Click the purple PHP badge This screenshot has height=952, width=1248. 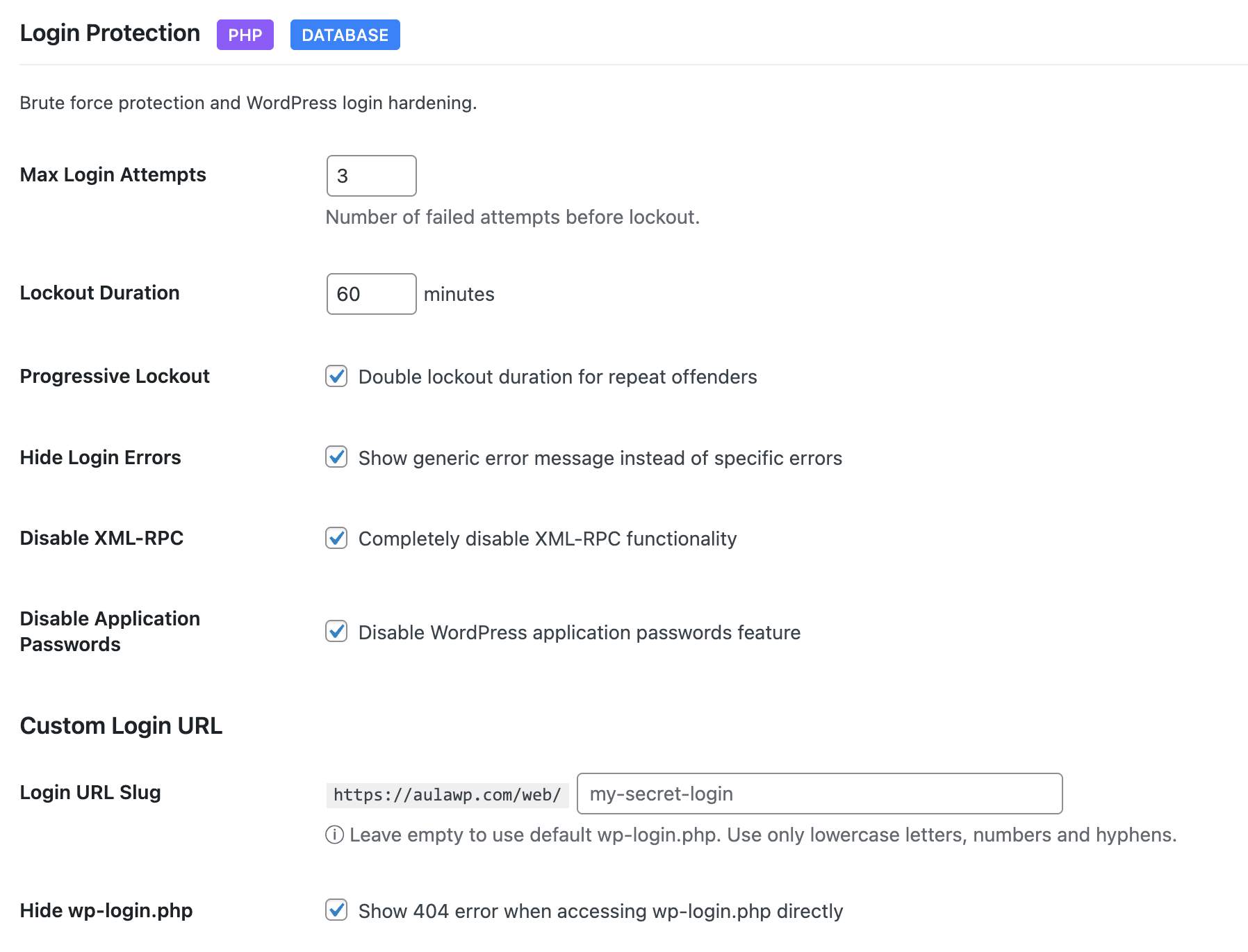[245, 34]
